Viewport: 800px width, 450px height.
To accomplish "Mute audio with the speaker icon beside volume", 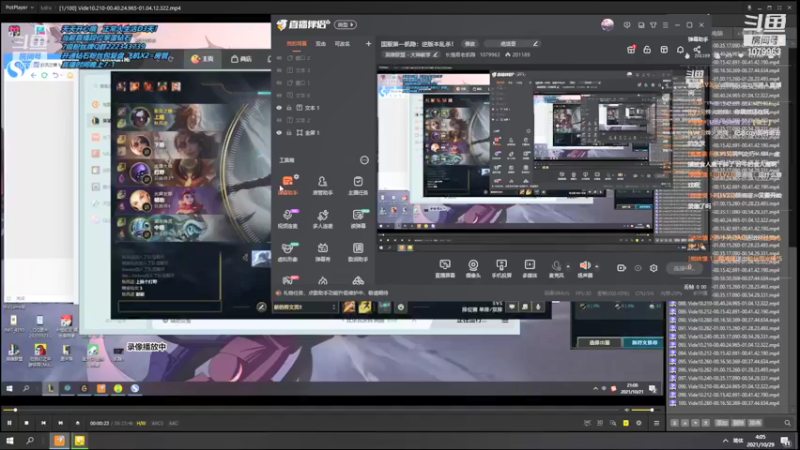I will [627, 410].
